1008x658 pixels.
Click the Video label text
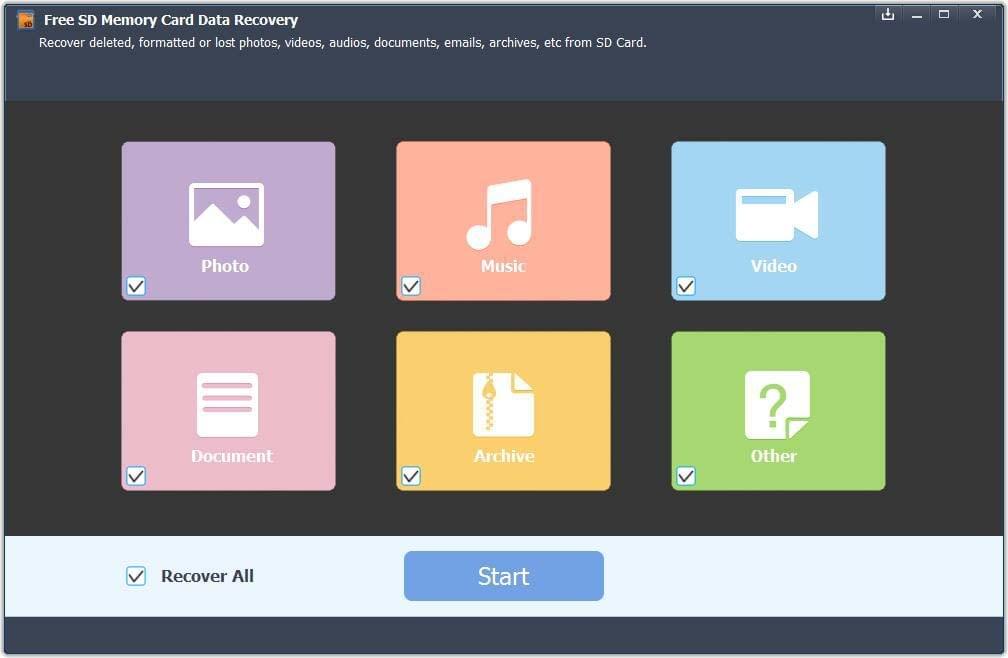(x=774, y=266)
